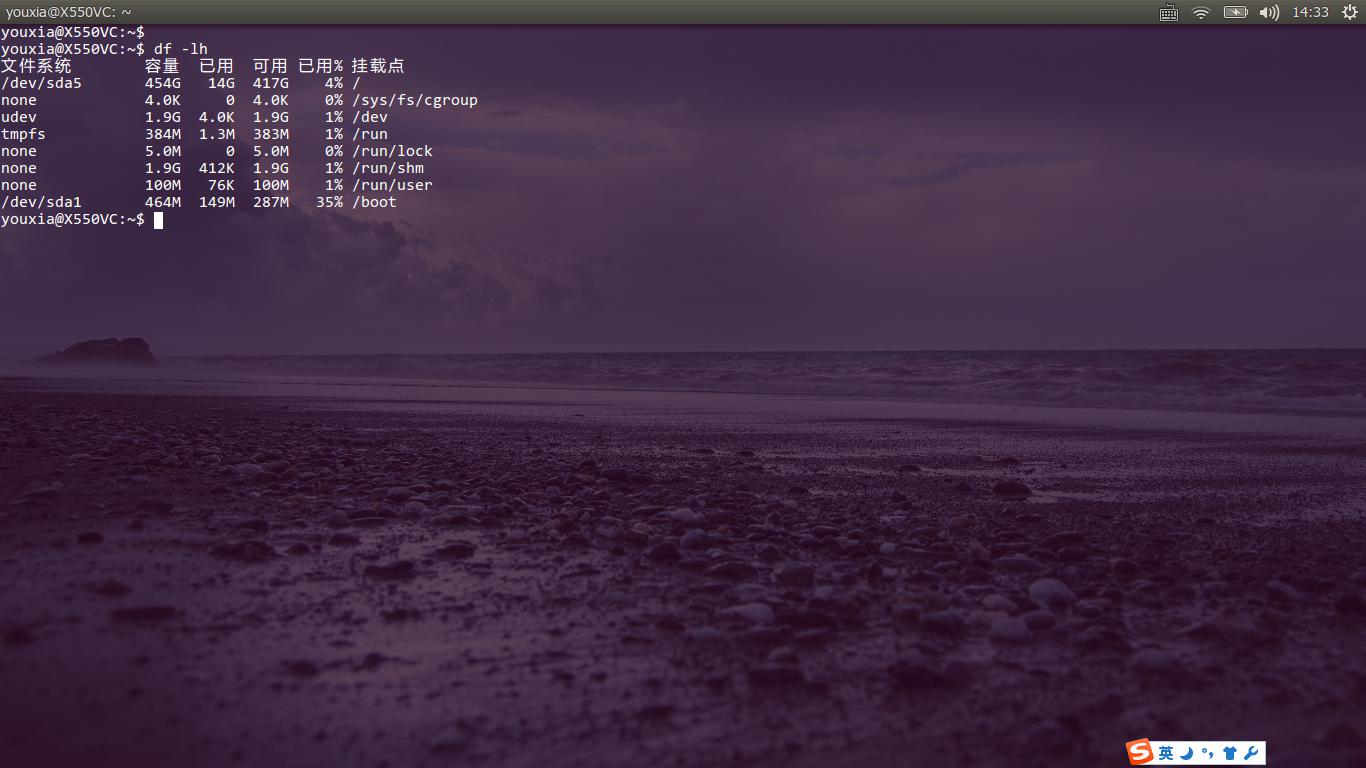Click the /sys/fs/cgroup mount point text
Image resolution: width=1366 pixels, height=768 pixels.
click(x=414, y=100)
